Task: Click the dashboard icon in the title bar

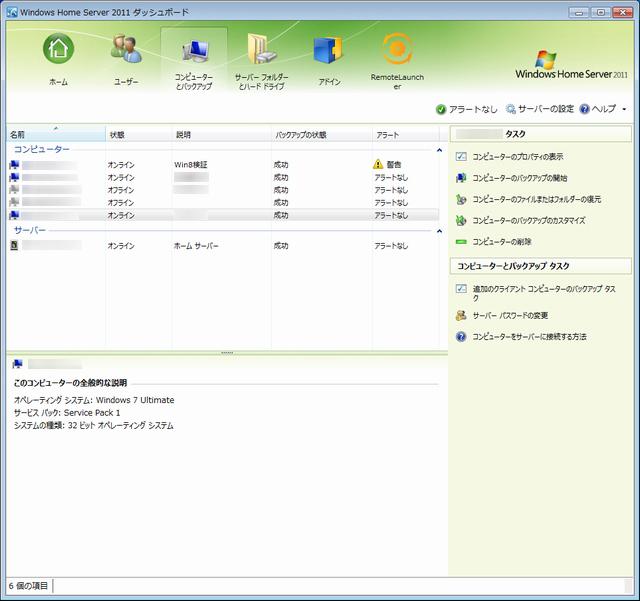Action: (x=12, y=12)
